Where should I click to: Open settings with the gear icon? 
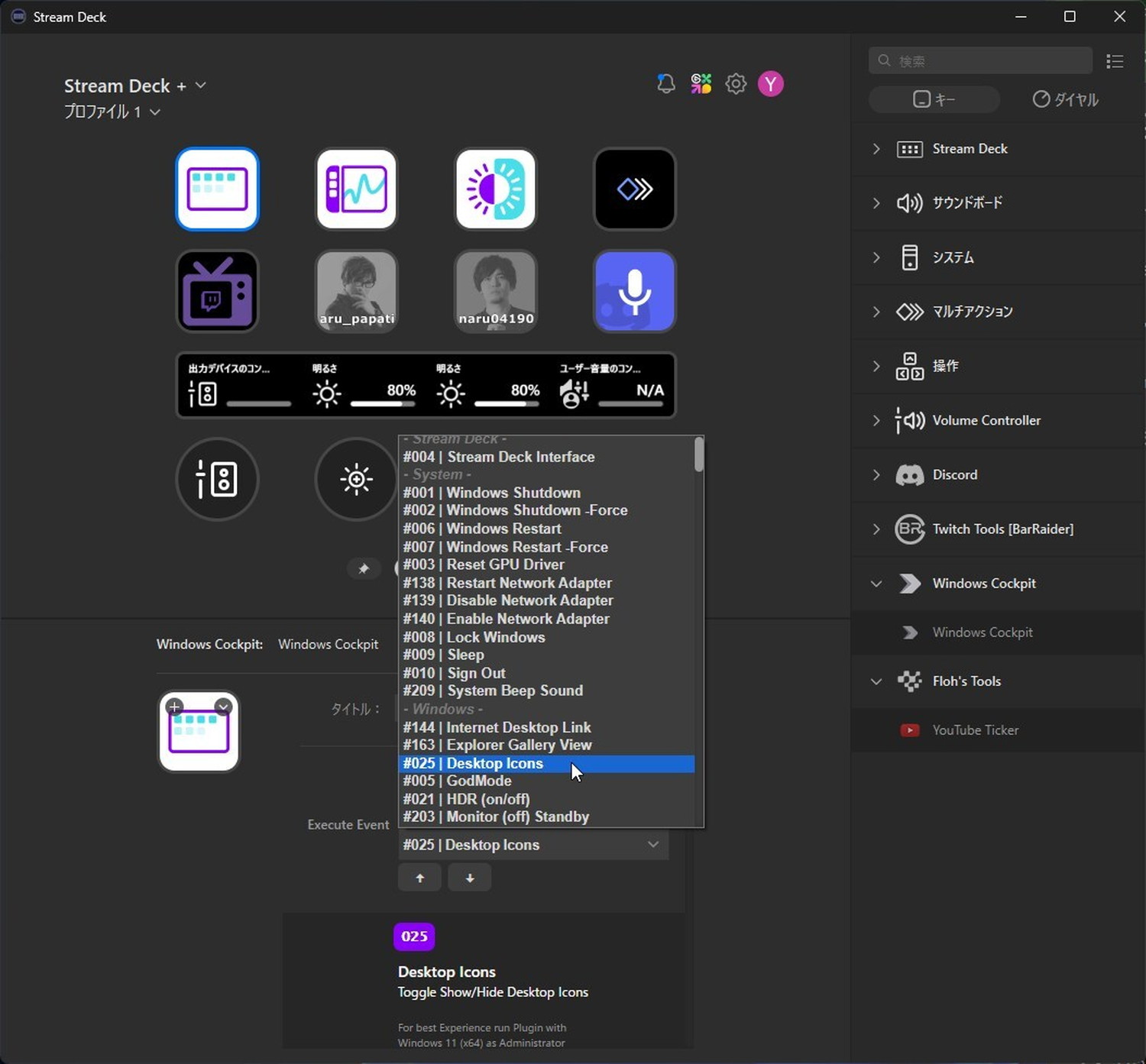(736, 83)
